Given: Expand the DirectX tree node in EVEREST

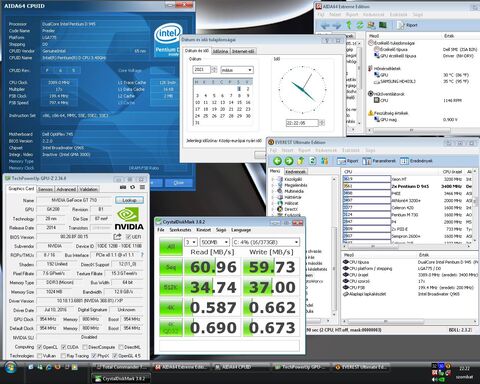Looking at the screenshot, I should point(273,209).
